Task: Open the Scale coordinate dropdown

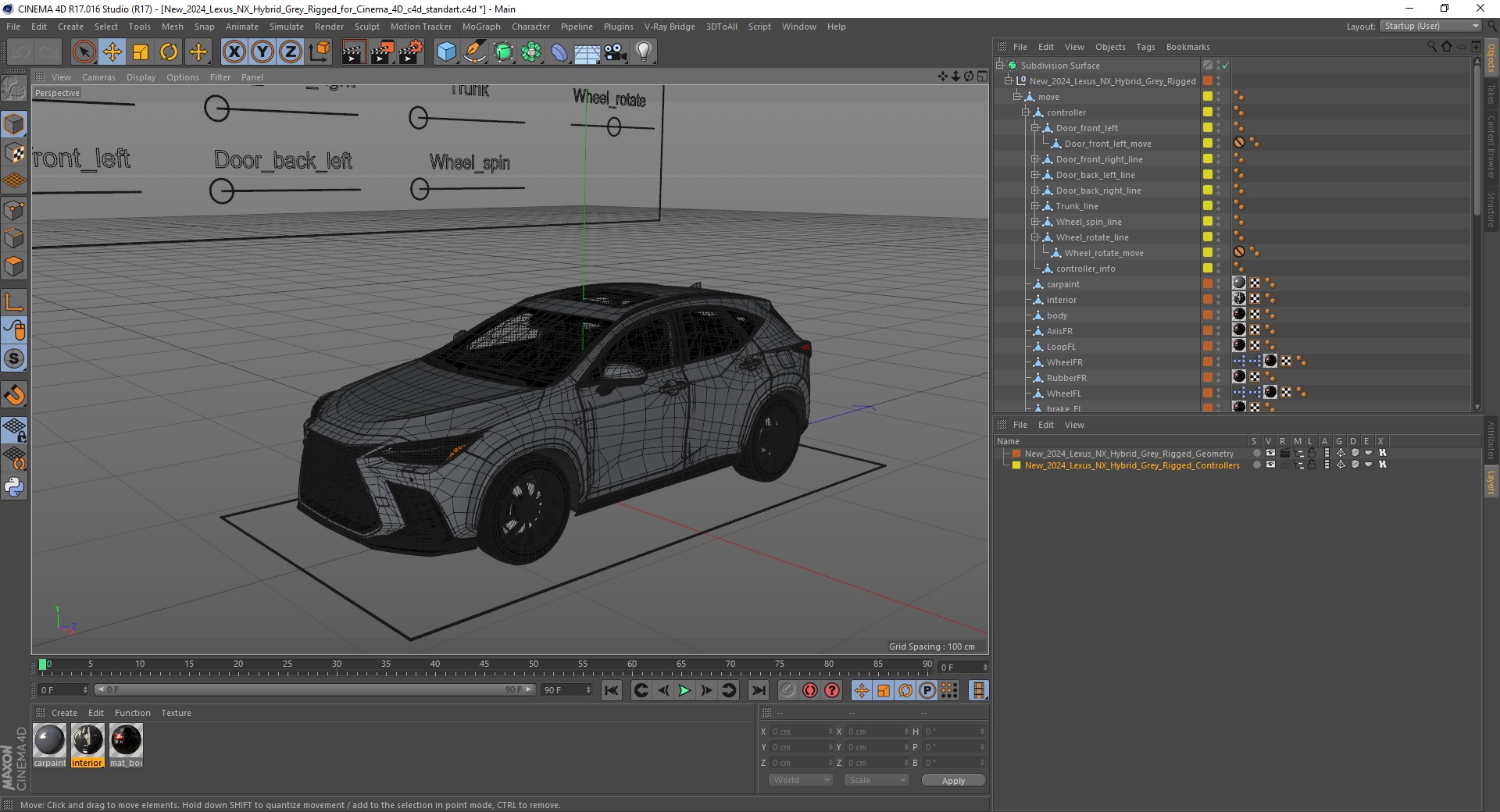Action: [877, 780]
